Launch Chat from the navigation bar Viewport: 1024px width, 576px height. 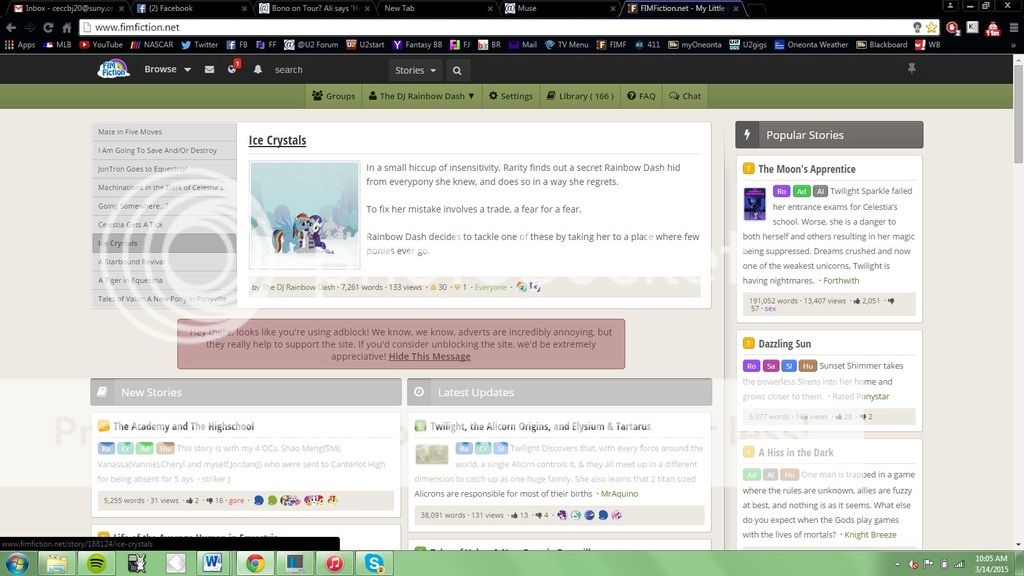(685, 96)
